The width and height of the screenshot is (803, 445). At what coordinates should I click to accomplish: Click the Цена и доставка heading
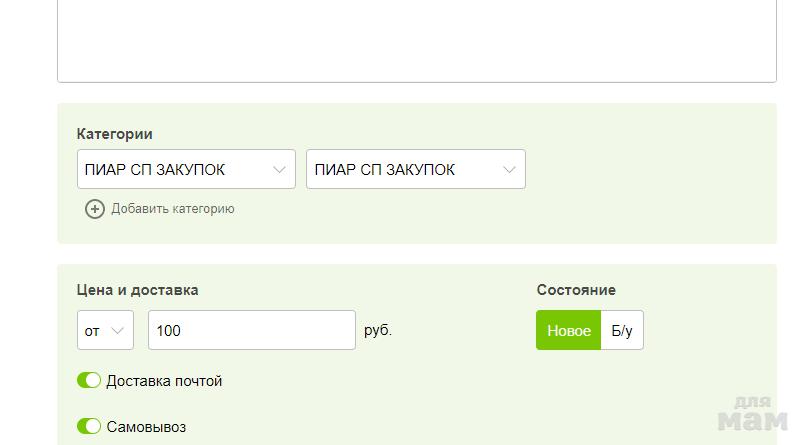138,290
